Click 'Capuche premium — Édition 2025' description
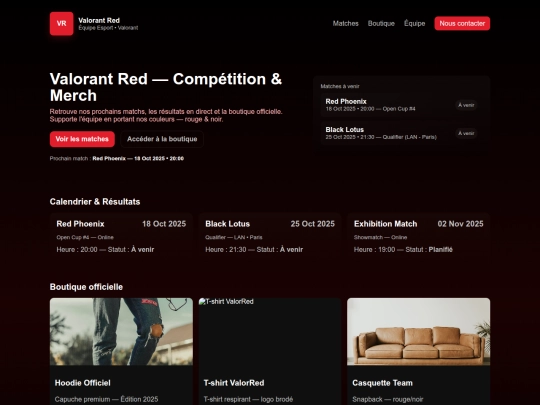The height and width of the screenshot is (405, 540). click(x=106, y=399)
